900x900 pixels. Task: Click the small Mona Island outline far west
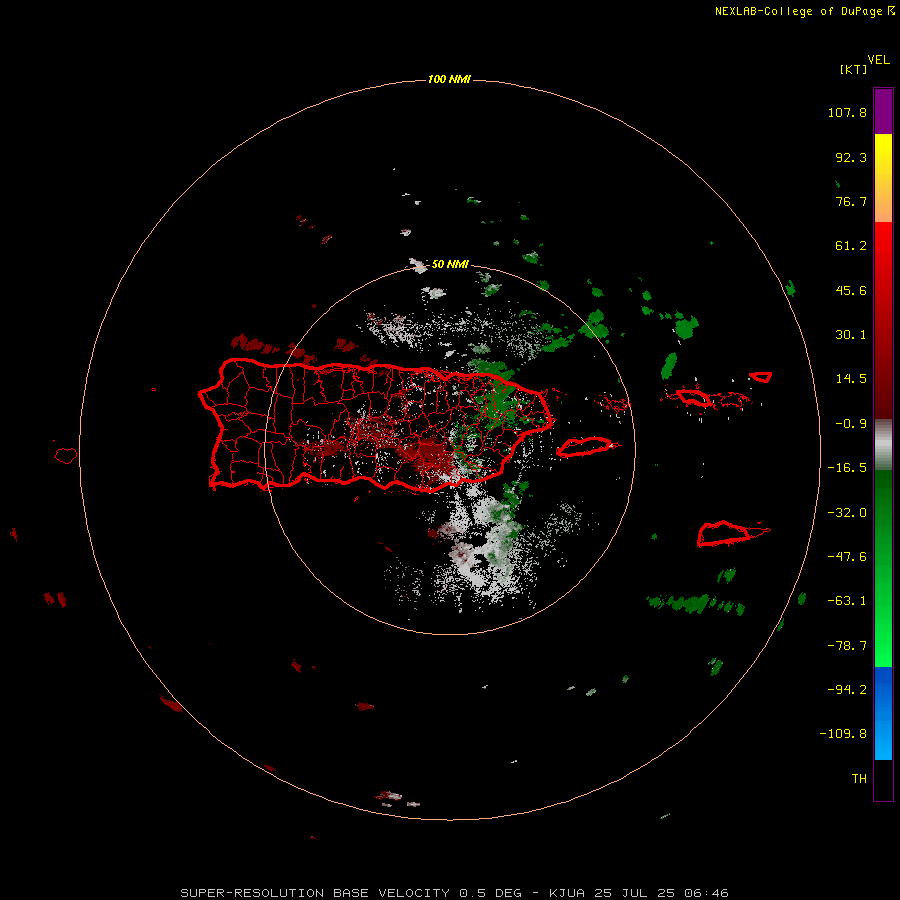coord(66,456)
